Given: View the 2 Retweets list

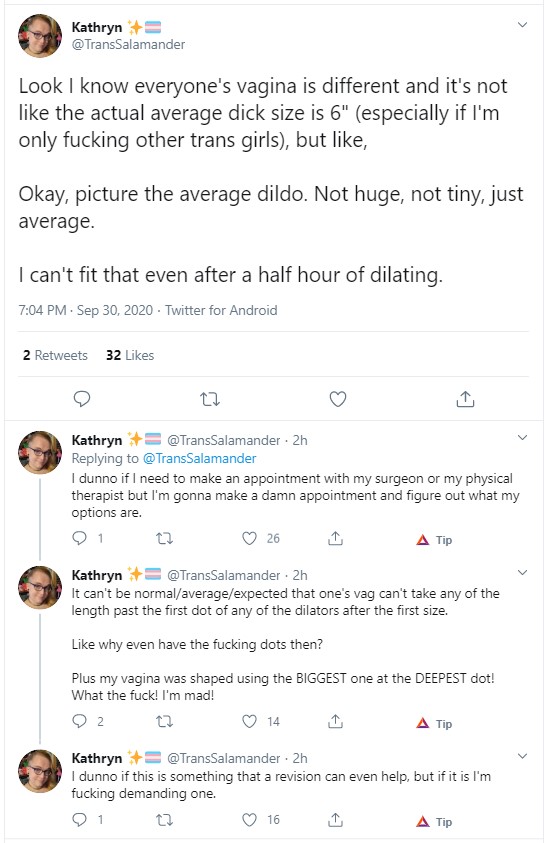Looking at the screenshot, I should pyautogui.click(x=55, y=355).
